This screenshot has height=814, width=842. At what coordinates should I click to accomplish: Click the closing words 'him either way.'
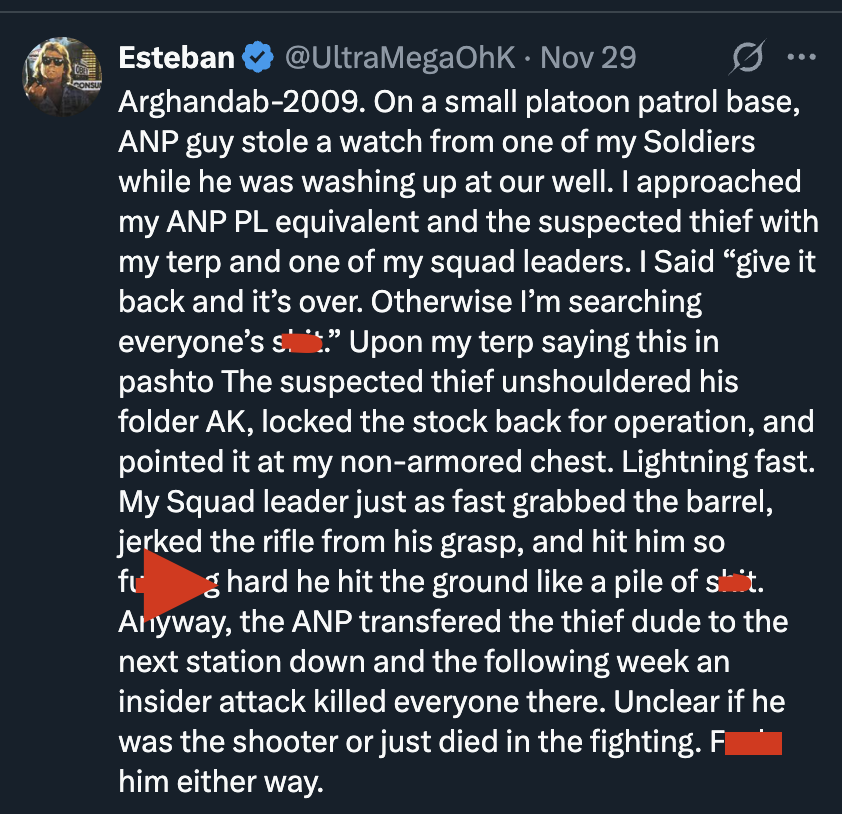(x=221, y=782)
